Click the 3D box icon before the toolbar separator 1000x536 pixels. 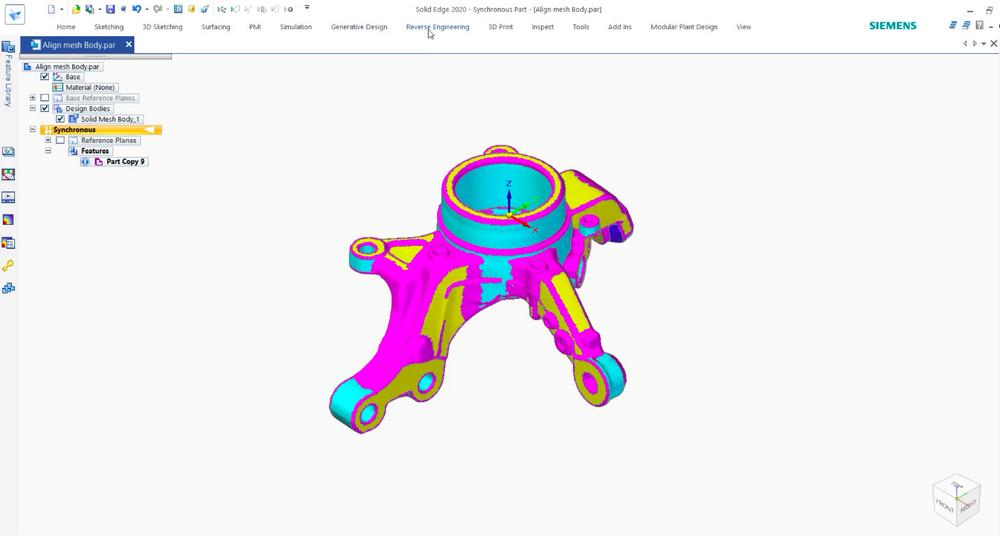coord(205,9)
